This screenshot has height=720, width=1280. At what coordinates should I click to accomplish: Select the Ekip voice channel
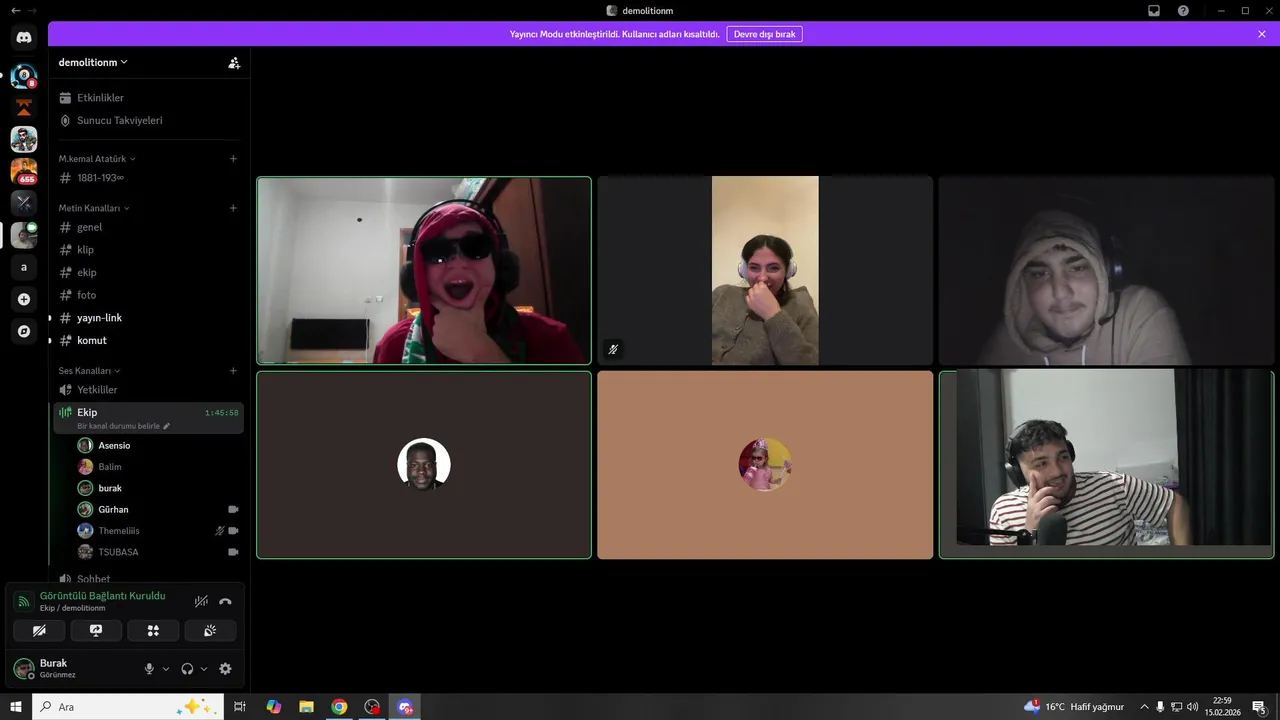tap(148, 417)
